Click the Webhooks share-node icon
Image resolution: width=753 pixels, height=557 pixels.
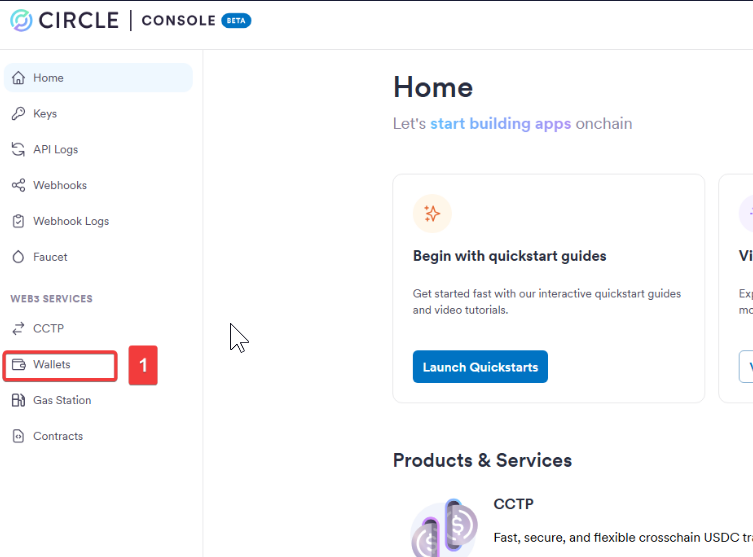(18, 185)
